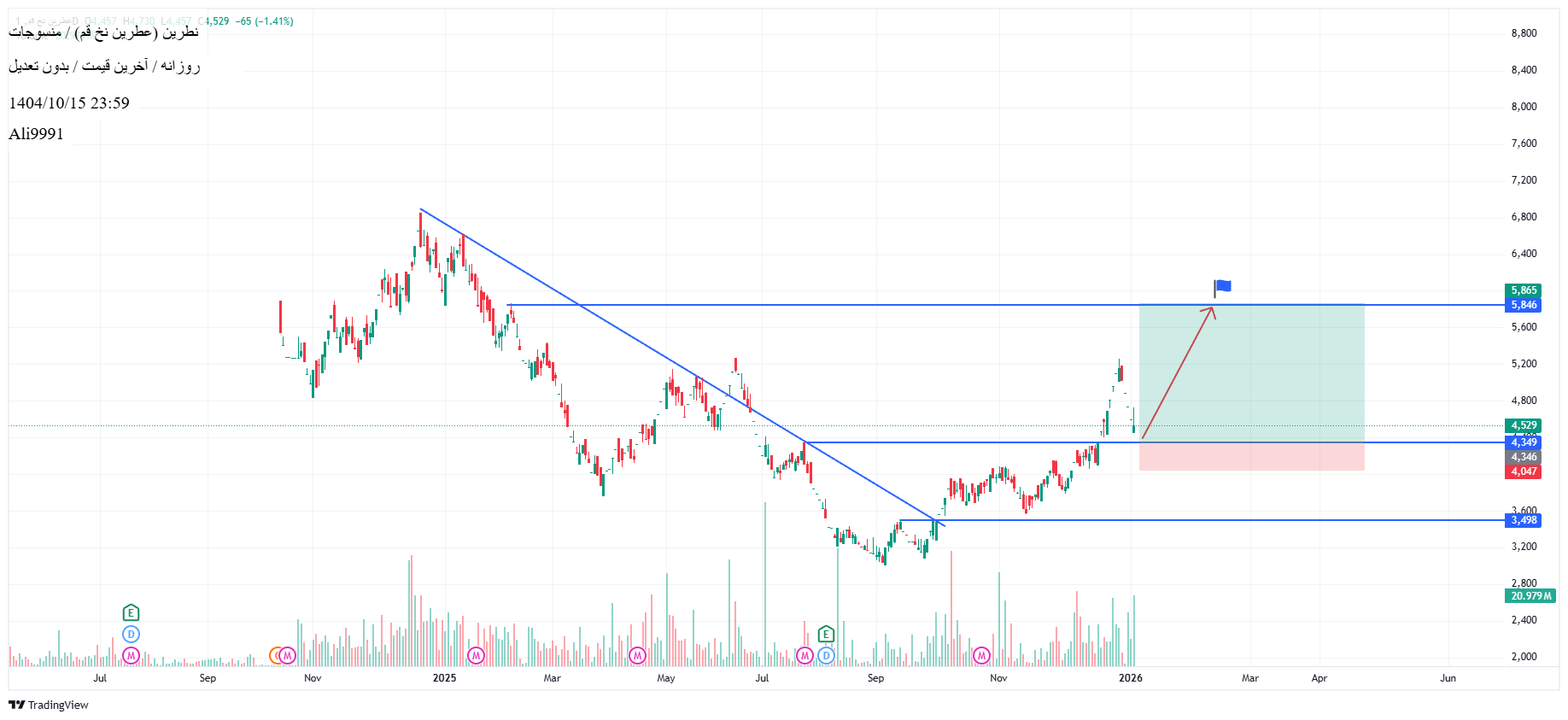Select the red 4,047 stop price label
This screenshot has width=1568, height=720.
coord(1523,471)
